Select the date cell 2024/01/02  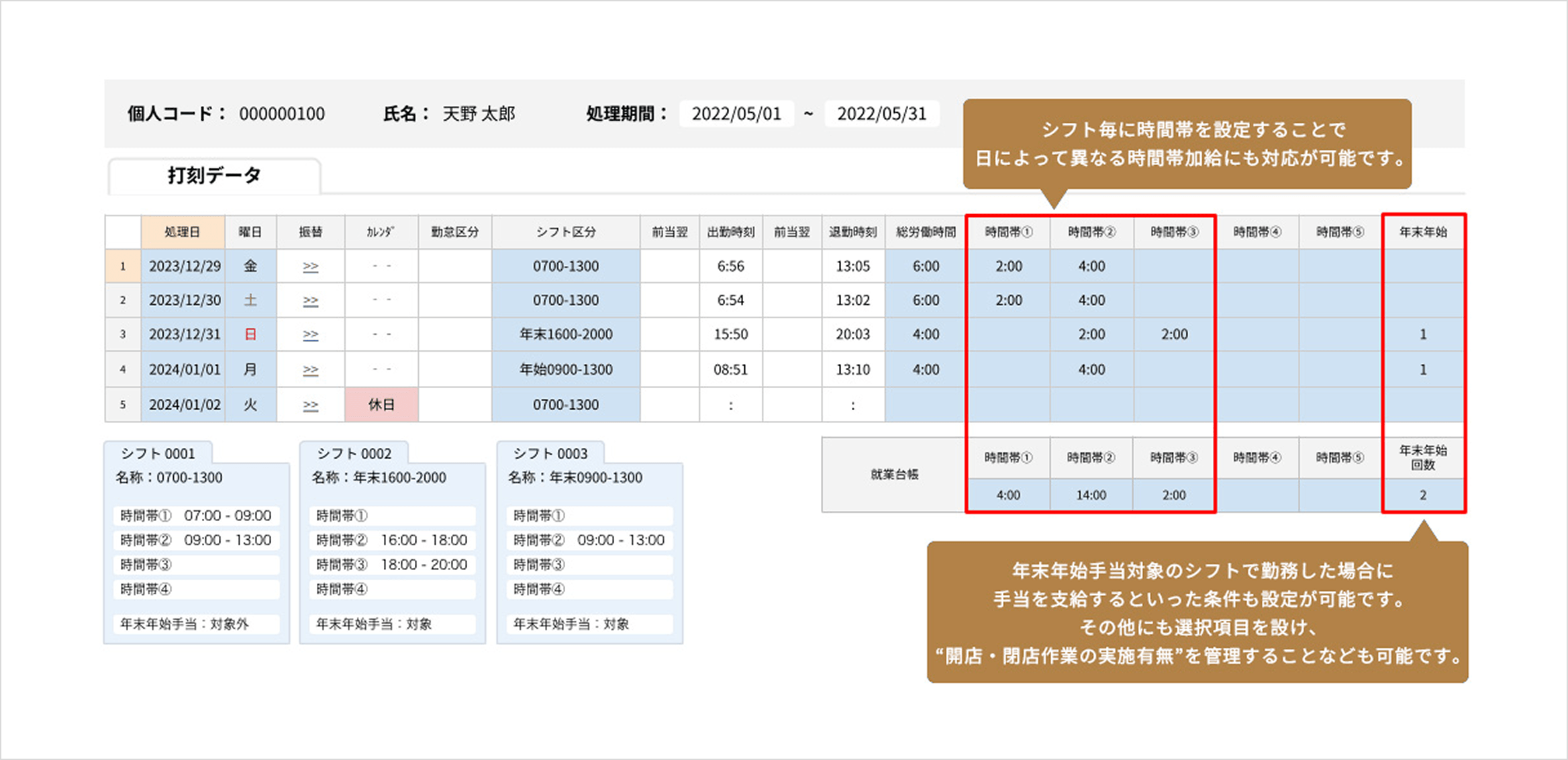pyautogui.click(x=183, y=405)
